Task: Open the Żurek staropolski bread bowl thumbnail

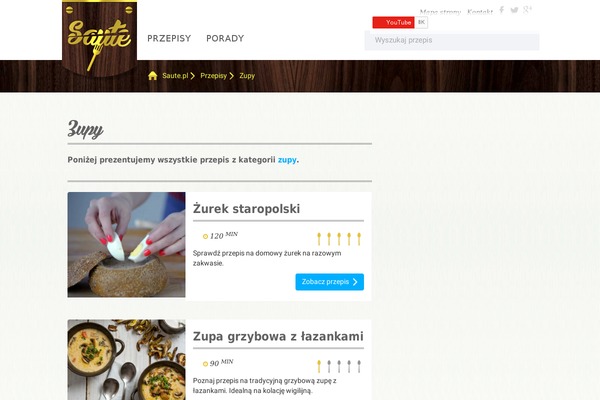Action: 127,245
